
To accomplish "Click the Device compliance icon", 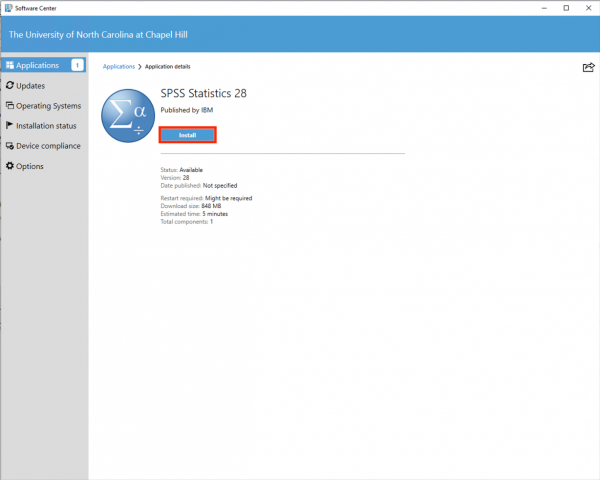I will 10,146.
